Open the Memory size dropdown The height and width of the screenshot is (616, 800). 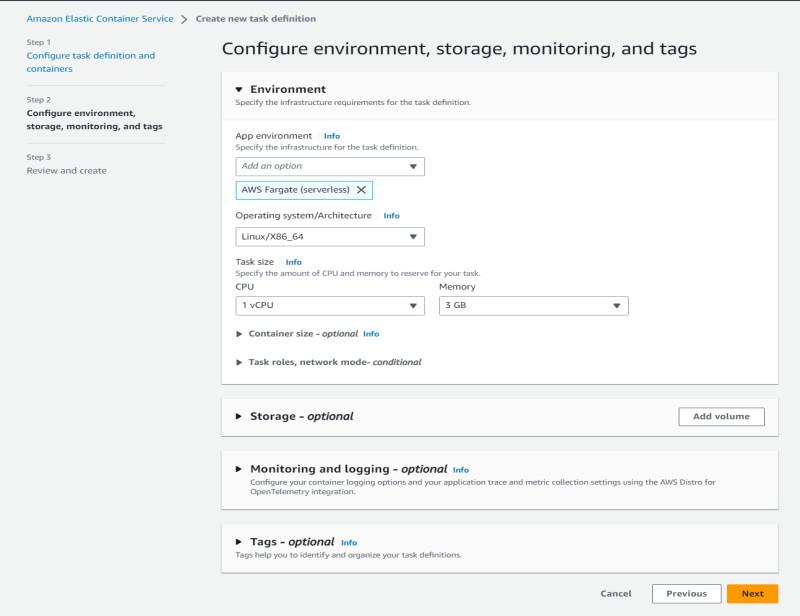pyautogui.click(x=533, y=306)
